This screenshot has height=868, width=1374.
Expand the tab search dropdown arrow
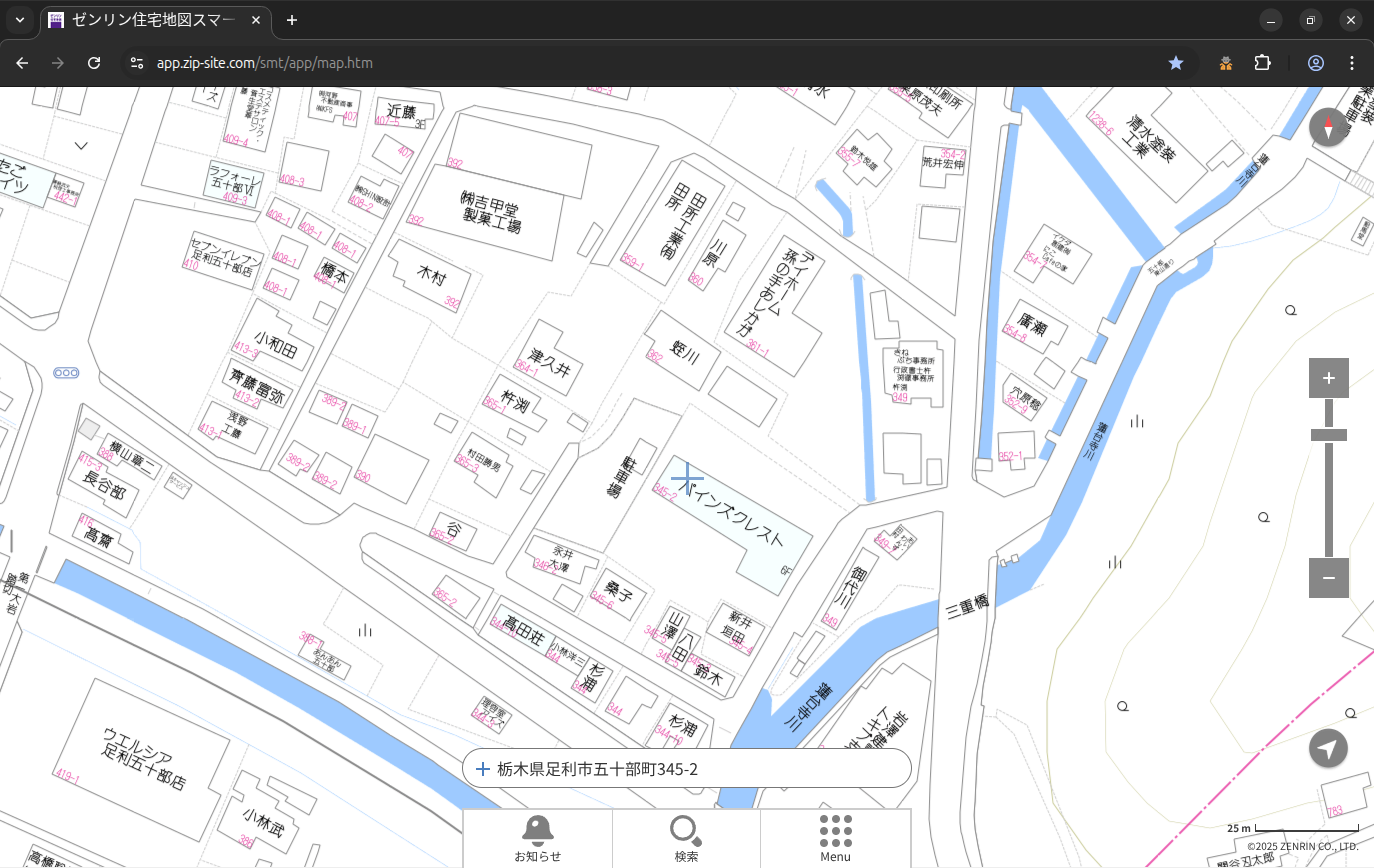(x=20, y=20)
